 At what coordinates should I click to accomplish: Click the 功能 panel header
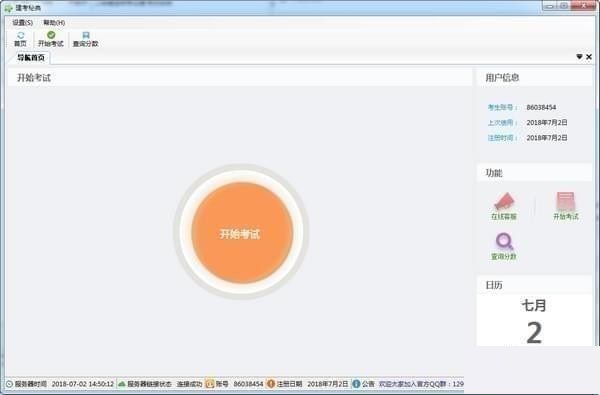535,173
